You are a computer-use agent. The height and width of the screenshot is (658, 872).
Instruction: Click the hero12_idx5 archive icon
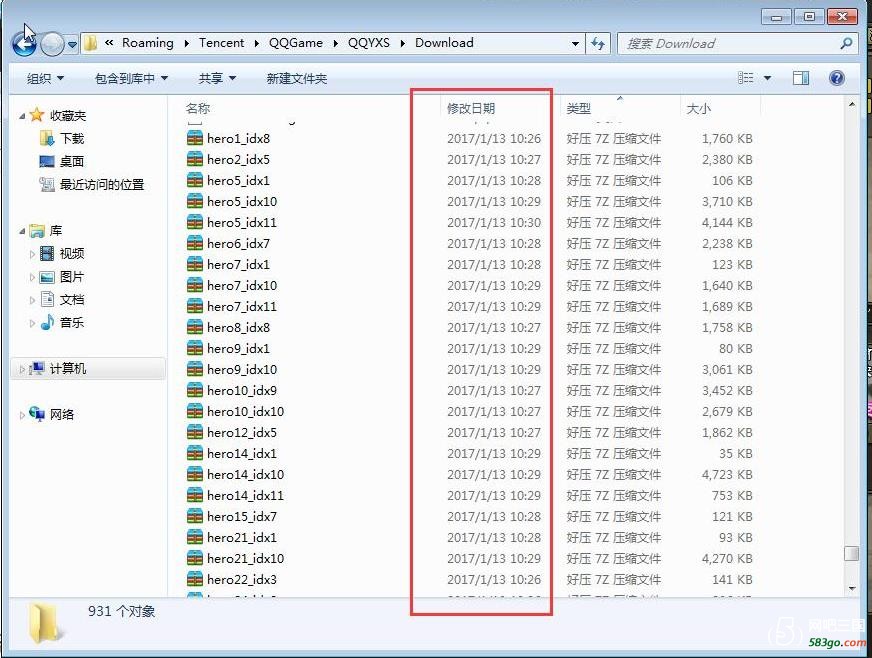point(195,432)
